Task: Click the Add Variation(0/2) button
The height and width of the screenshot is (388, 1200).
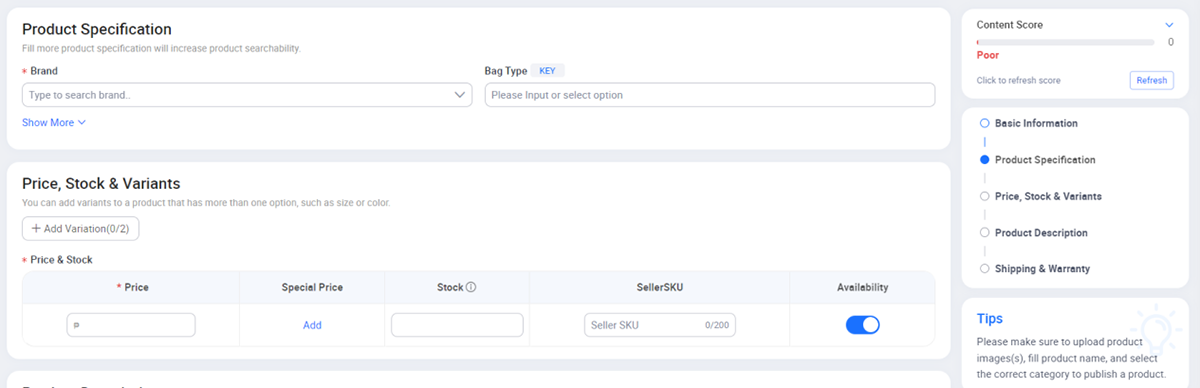Action: 81,229
